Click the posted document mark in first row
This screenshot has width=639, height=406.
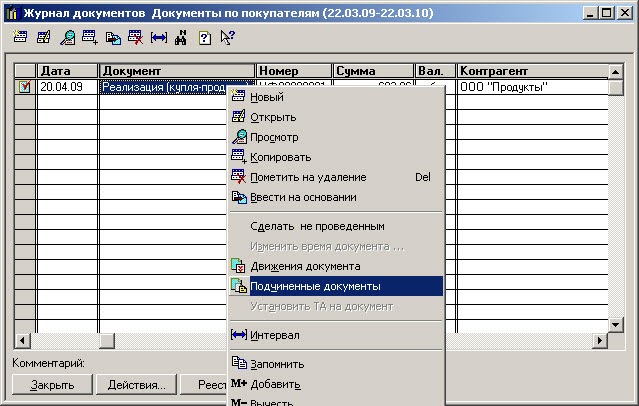[x=24, y=87]
